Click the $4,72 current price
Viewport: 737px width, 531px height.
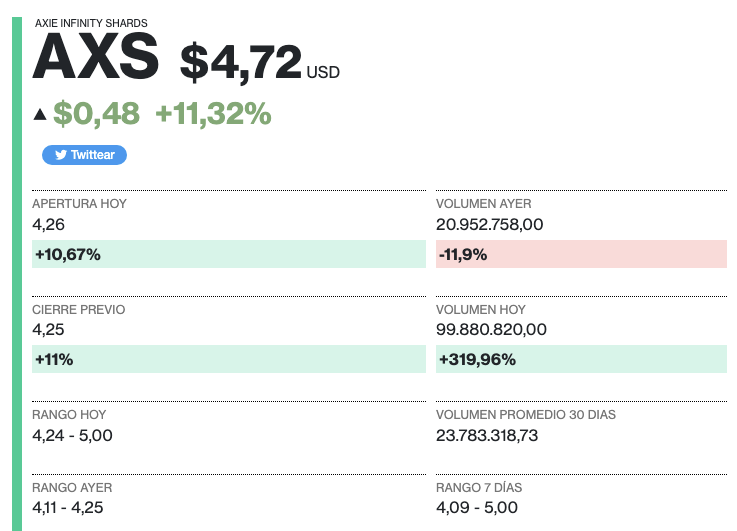coord(241,63)
